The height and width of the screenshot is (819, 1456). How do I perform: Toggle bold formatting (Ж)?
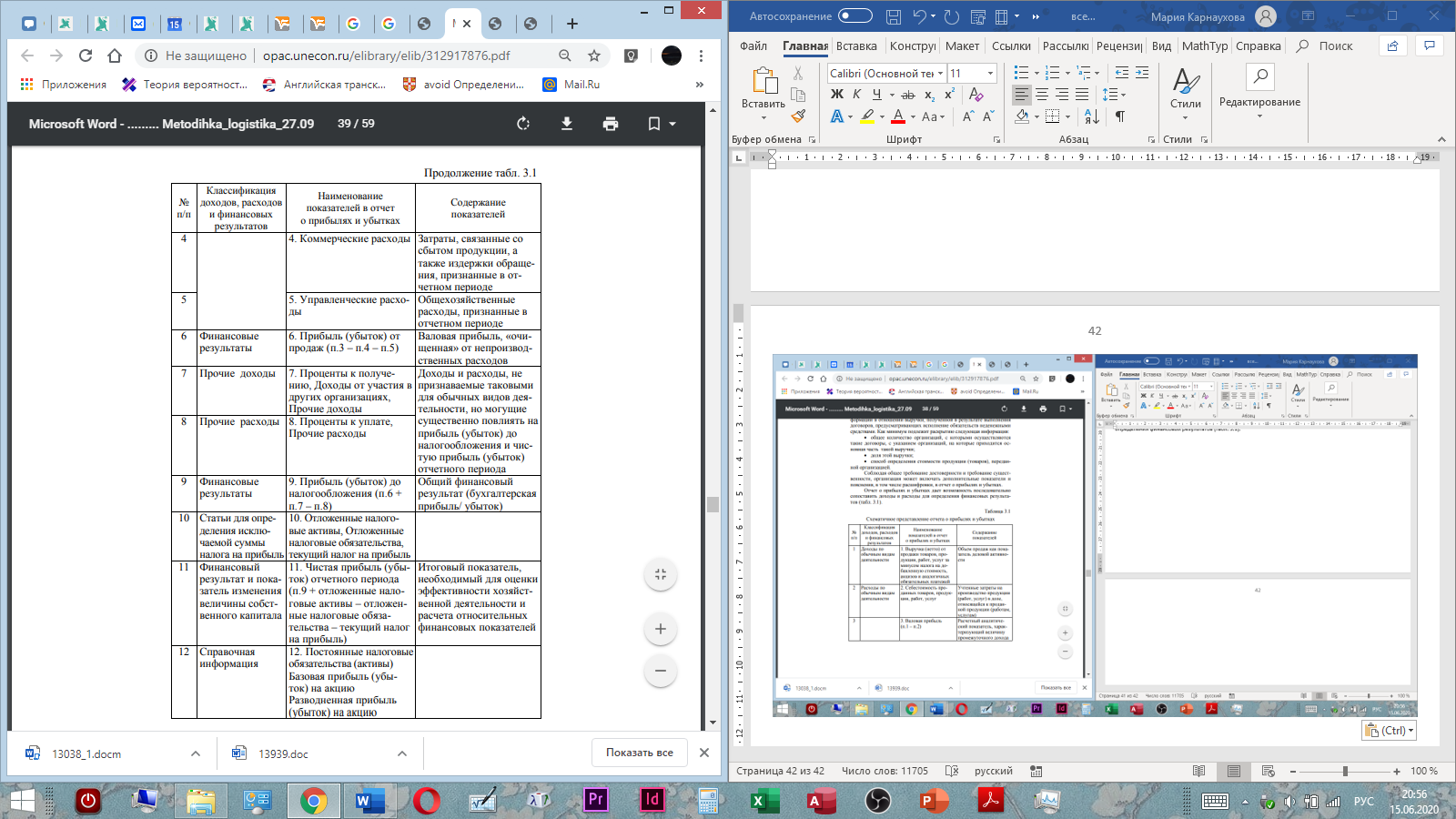click(837, 95)
